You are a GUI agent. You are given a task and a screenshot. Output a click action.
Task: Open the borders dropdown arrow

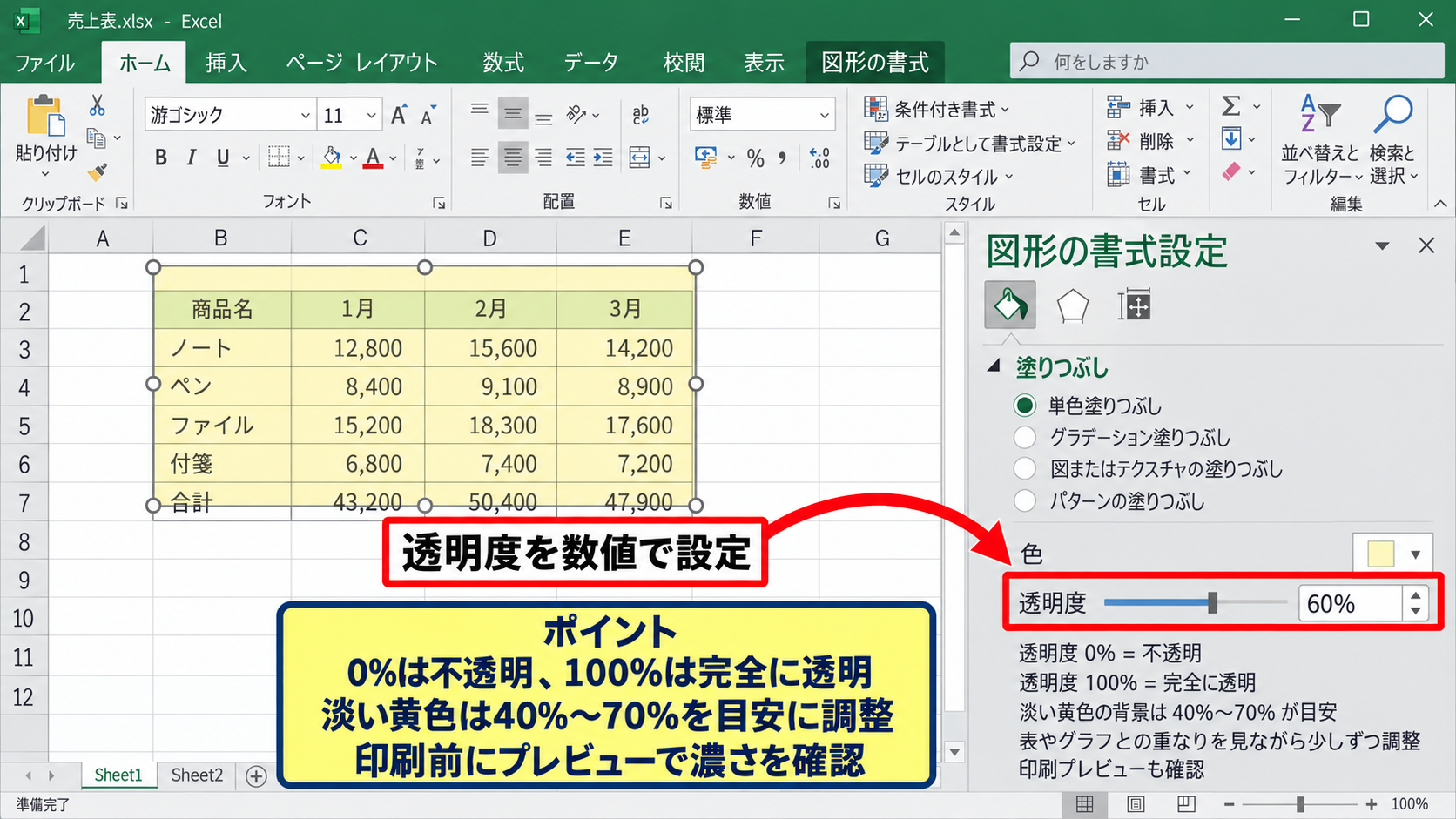tap(301, 158)
